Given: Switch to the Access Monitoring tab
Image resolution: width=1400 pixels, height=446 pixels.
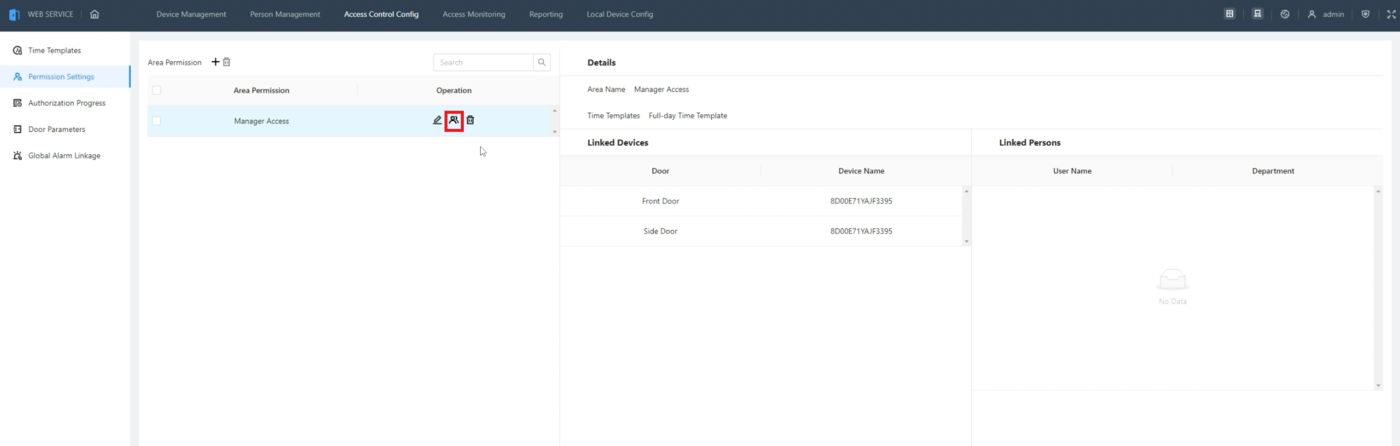Looking at the screenshot, I should point(473,15).
